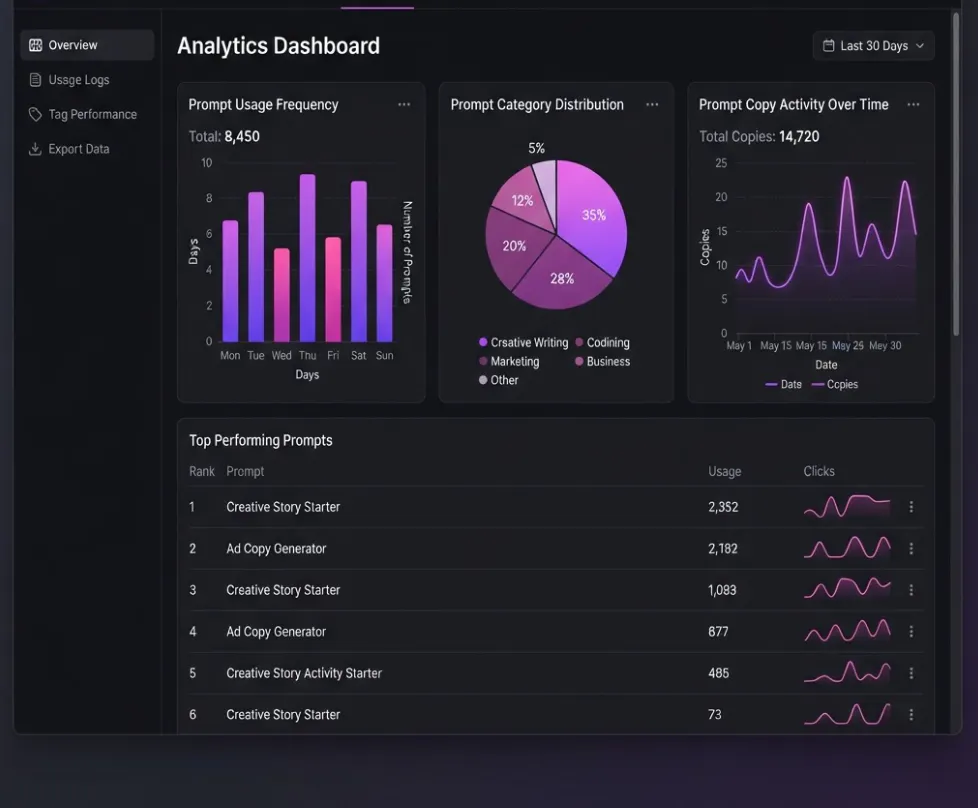This screenshot has height=808, width=978.
Task: Sort by the Usage column header
Action: 725,471
